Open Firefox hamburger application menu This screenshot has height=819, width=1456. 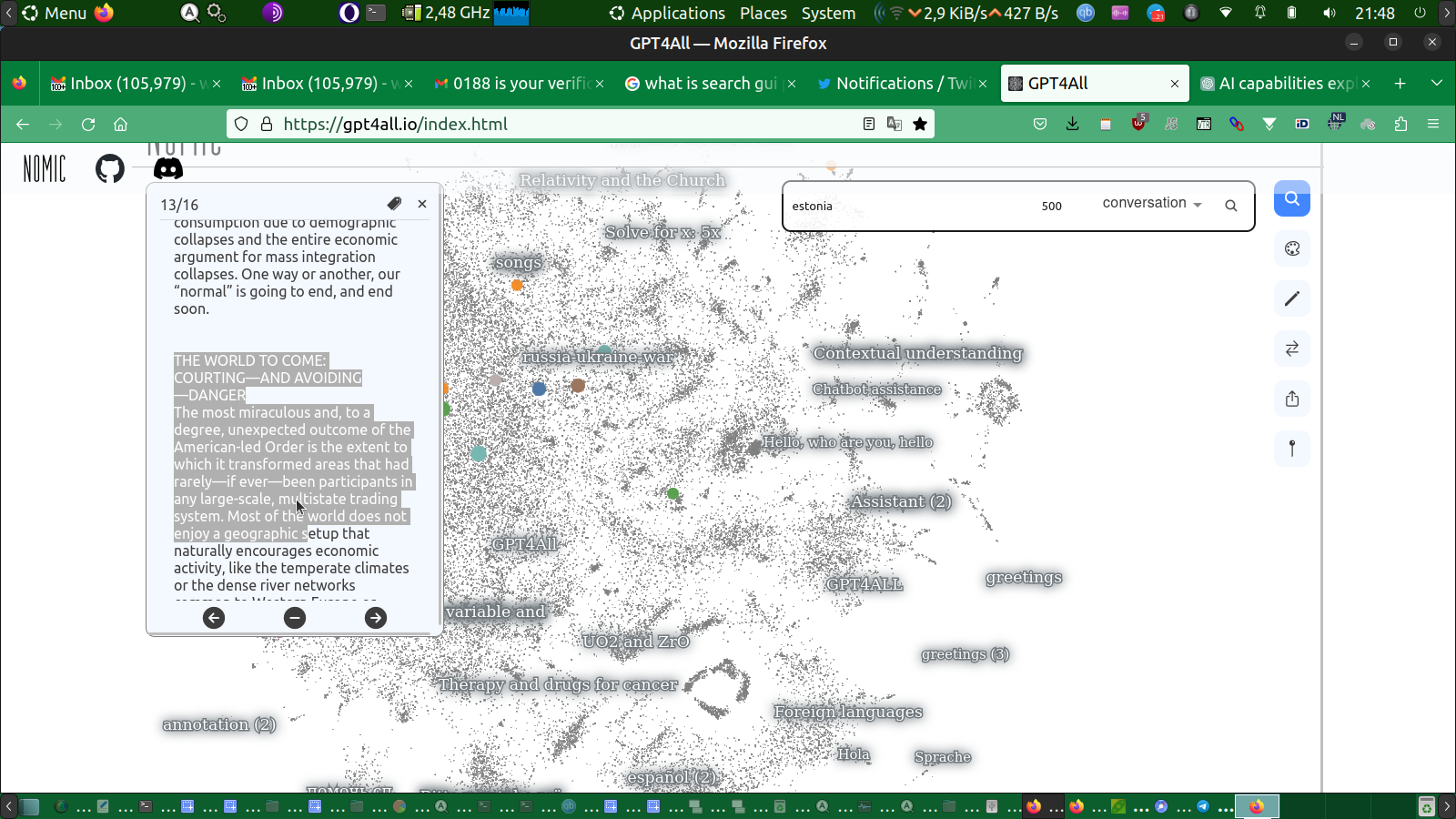[1433, 124]
